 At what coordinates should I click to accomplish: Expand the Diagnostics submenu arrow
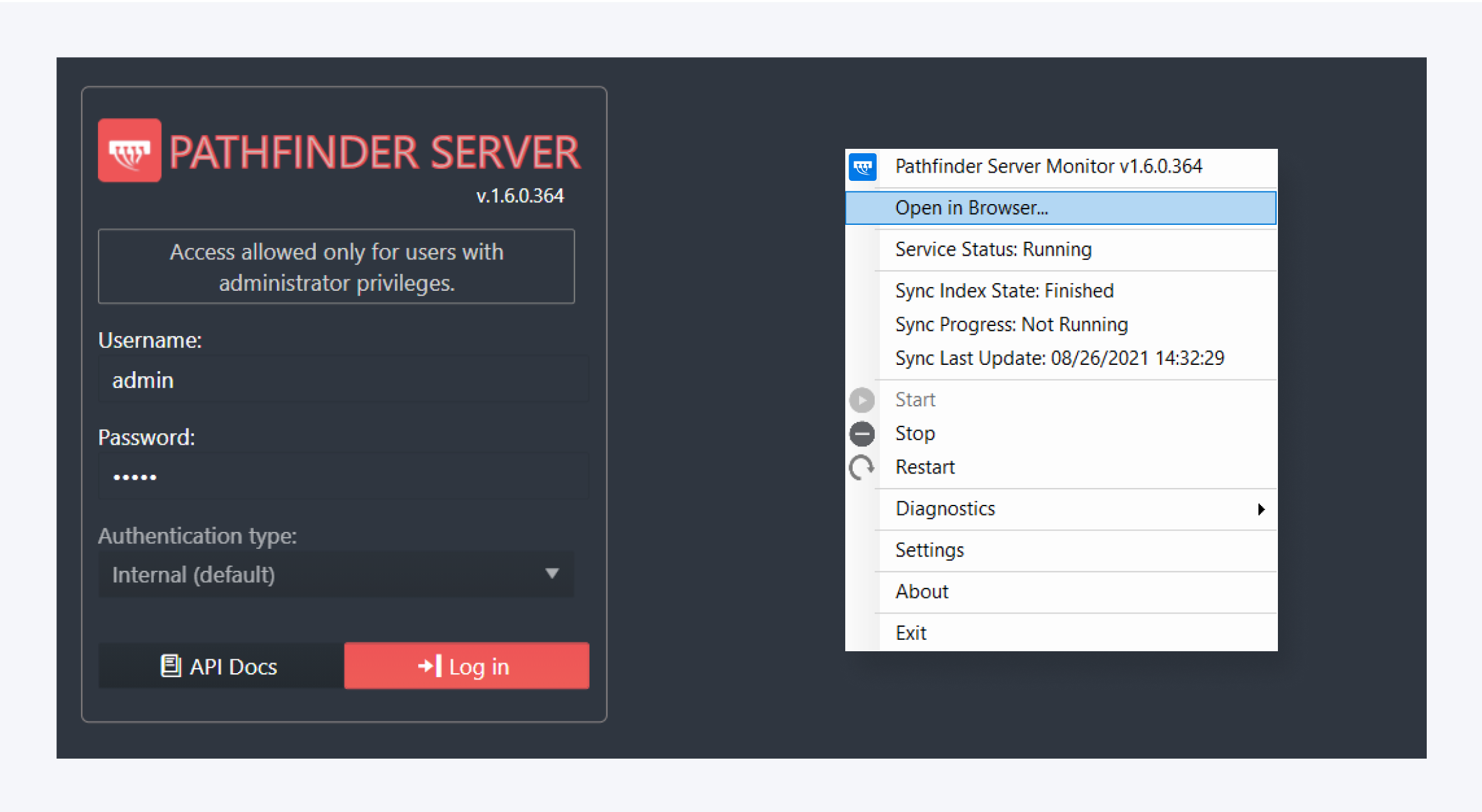click(1261, 509)
